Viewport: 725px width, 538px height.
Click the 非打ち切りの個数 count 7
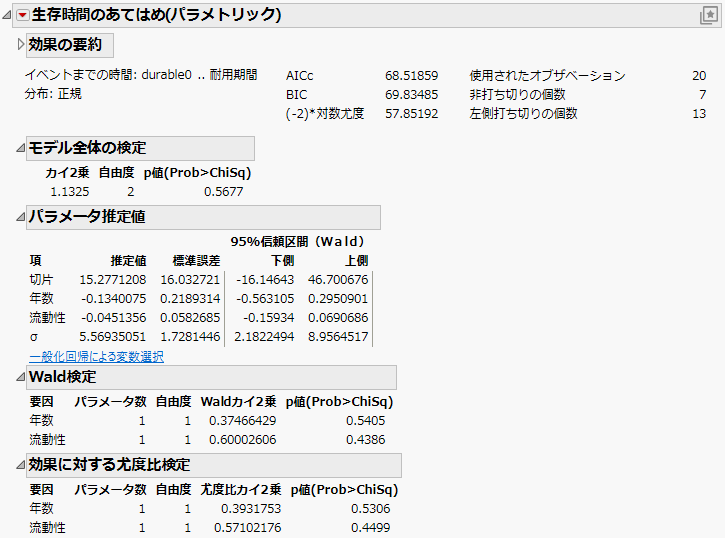(702, 94)
